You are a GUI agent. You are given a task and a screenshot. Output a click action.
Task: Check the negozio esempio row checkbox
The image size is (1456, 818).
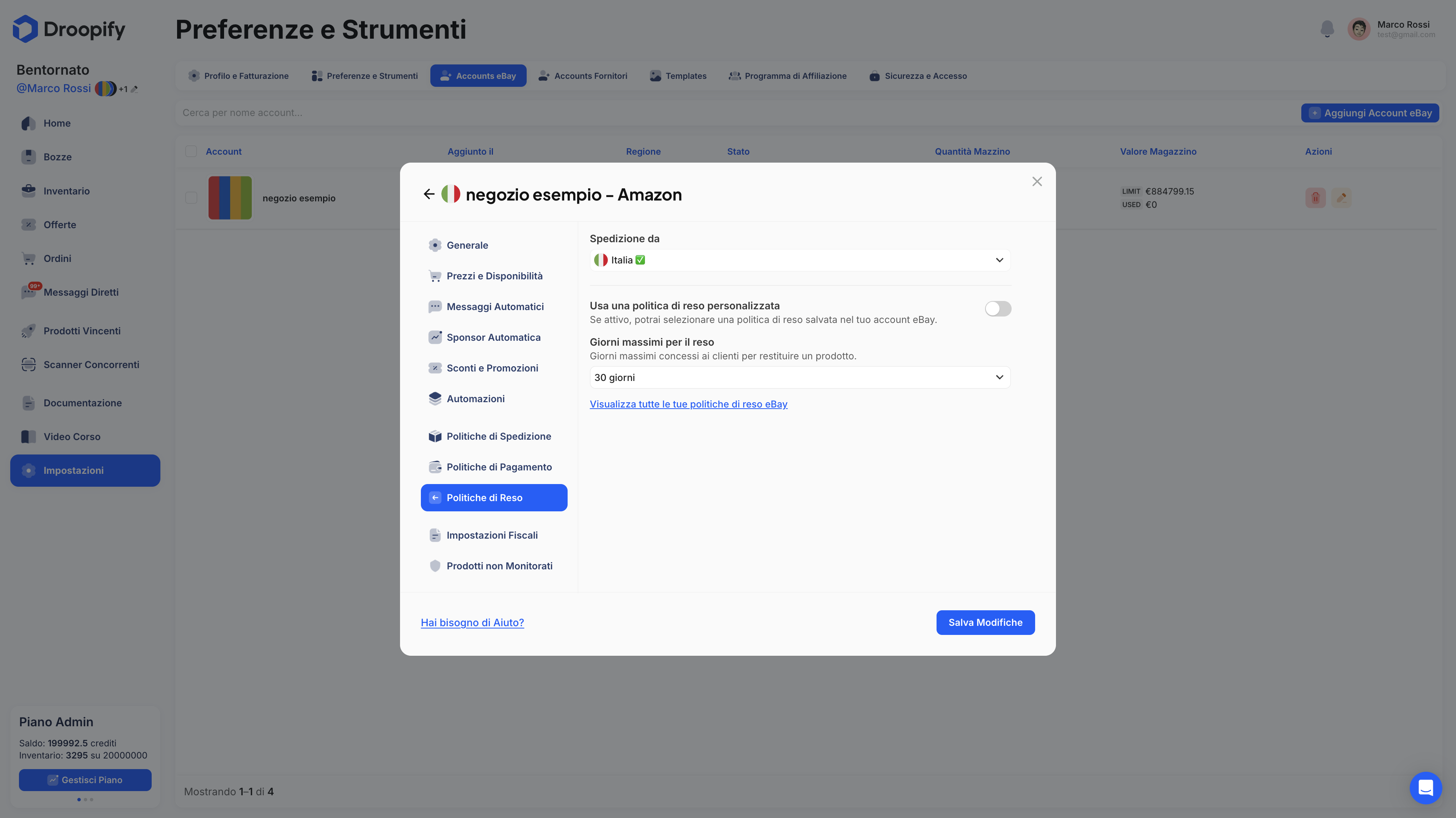tap(191, 198)
